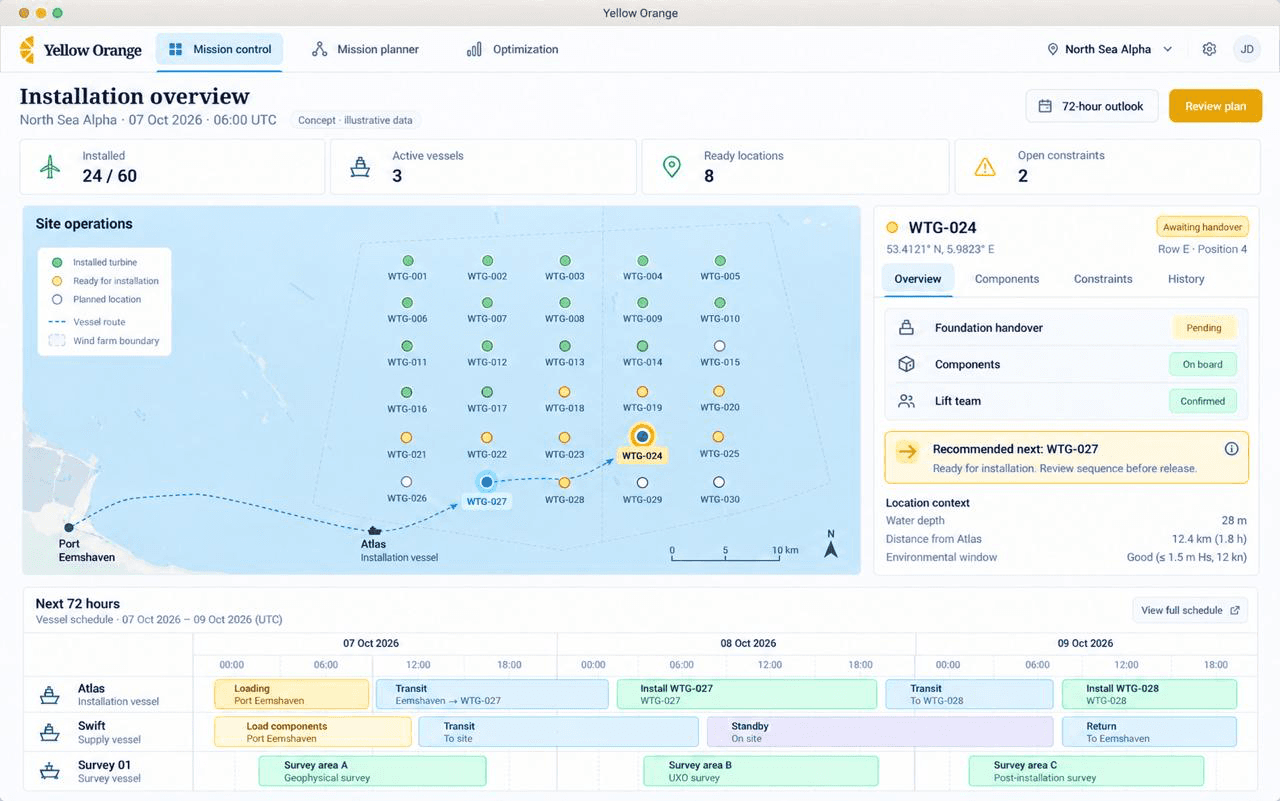Select the WTG-015 planned location marker
The height and width of the screenshot is (801, 1280).
(719, 346)
